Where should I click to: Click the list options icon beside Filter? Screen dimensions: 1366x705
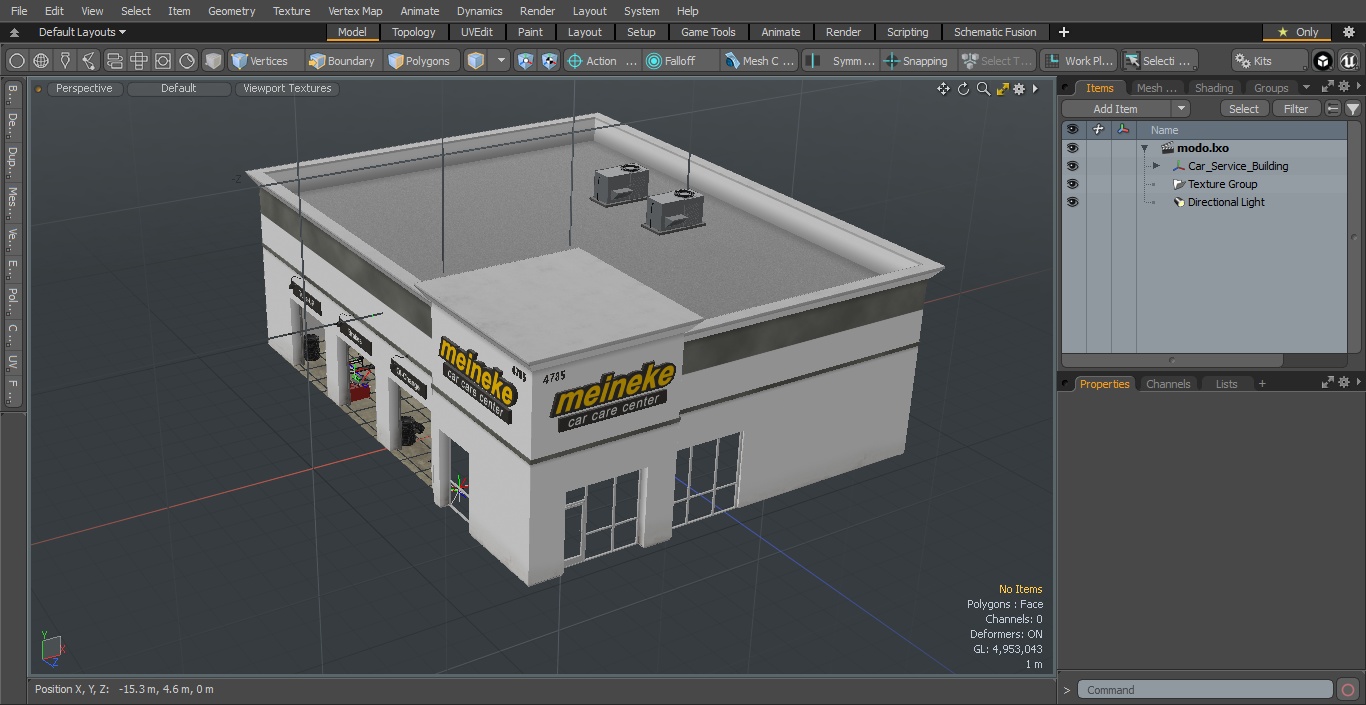click(x=1332, y=109)
